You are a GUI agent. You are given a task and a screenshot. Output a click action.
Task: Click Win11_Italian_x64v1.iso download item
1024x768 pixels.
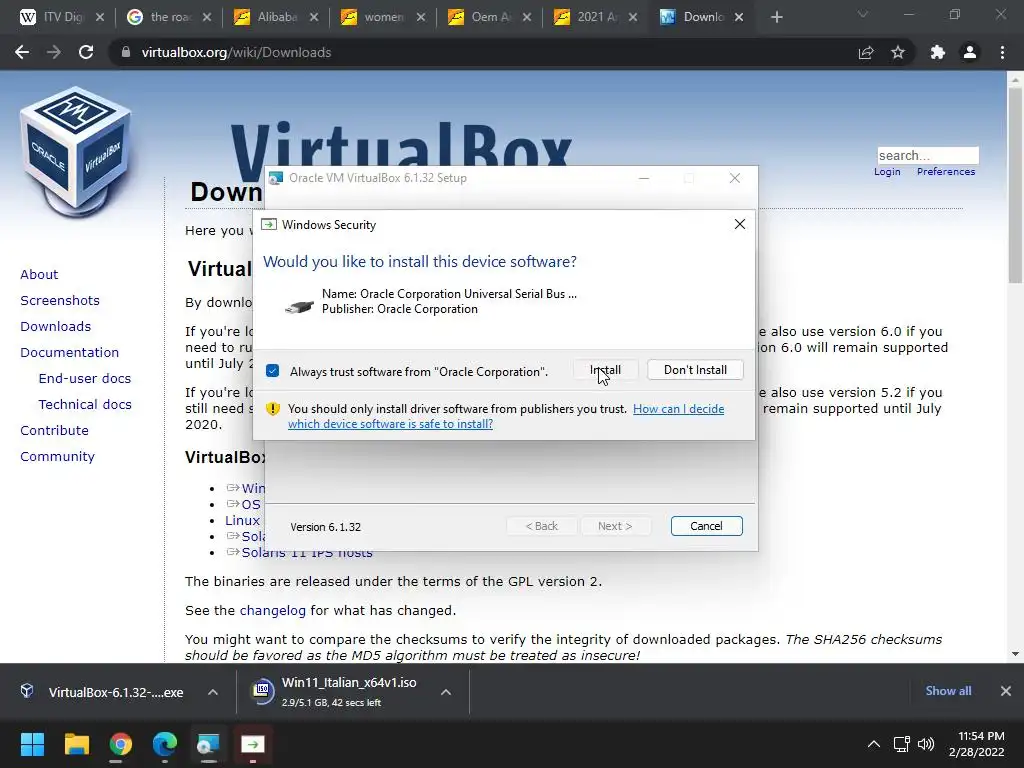click(x=338, y=692)
